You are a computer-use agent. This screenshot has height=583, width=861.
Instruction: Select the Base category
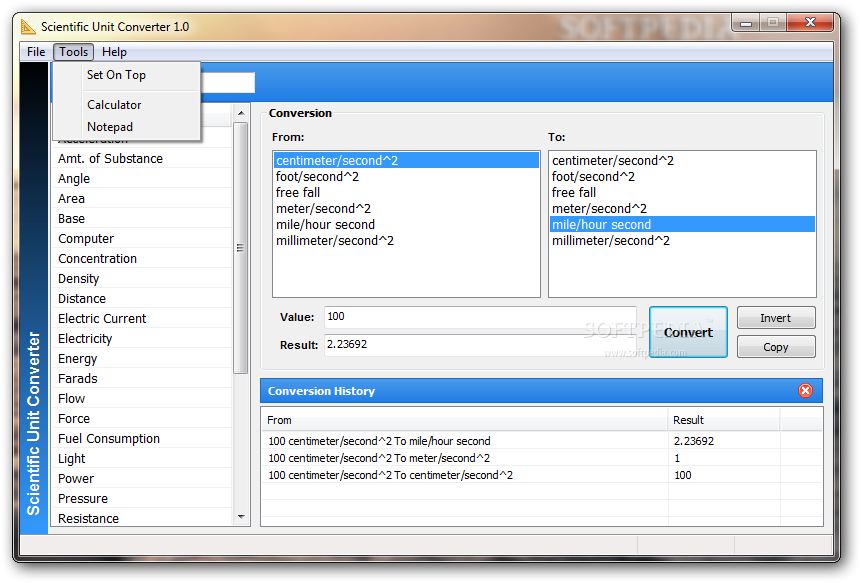[142, 218]
